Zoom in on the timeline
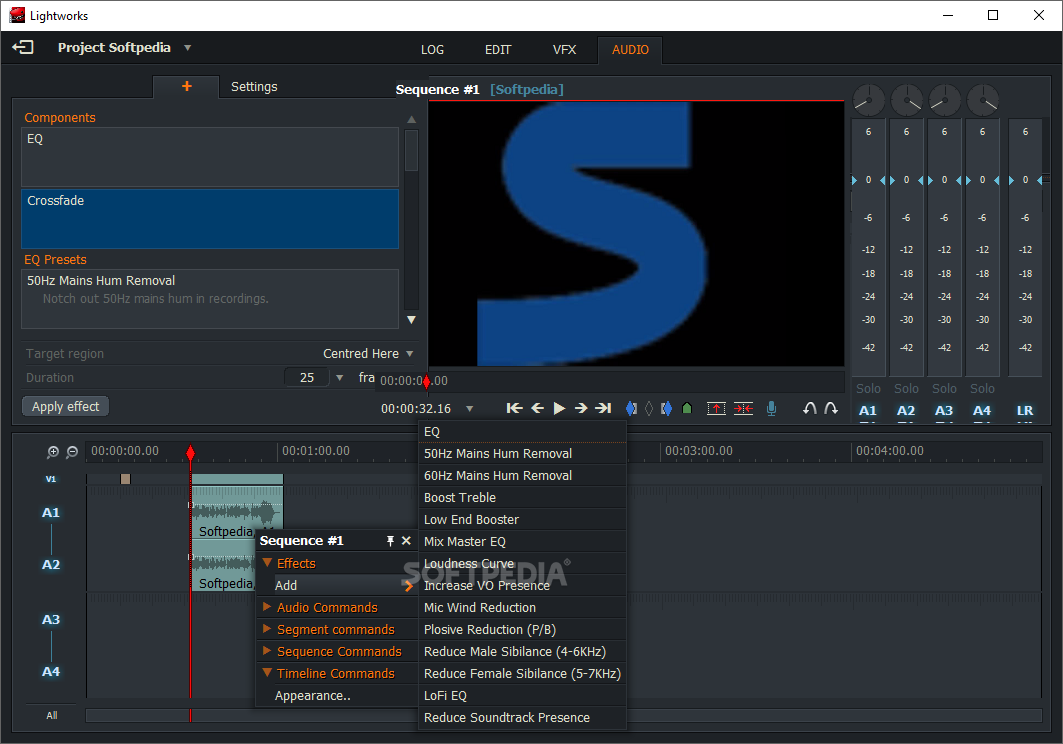This screenshot has height=744, width=1063. 53,452
